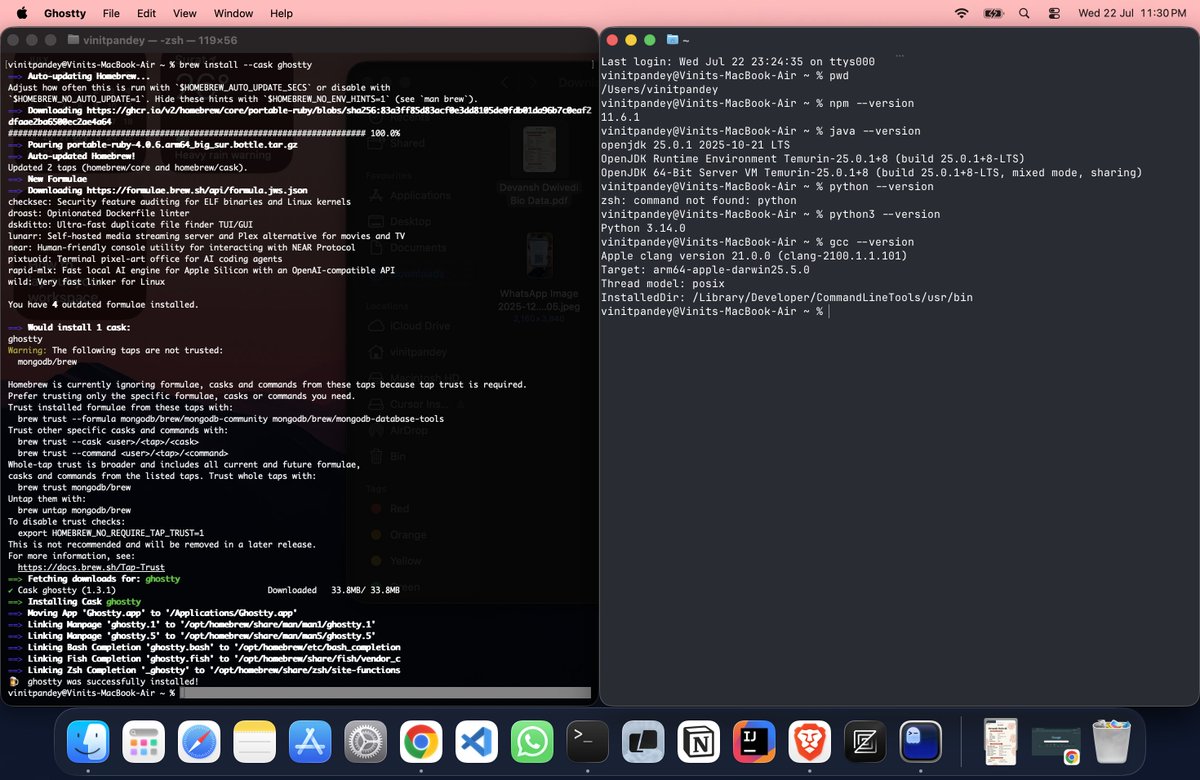Click 'brew install --cask ghostty' command text
This screenshot has height=780, width=1200.
click(x=244, y=64)
